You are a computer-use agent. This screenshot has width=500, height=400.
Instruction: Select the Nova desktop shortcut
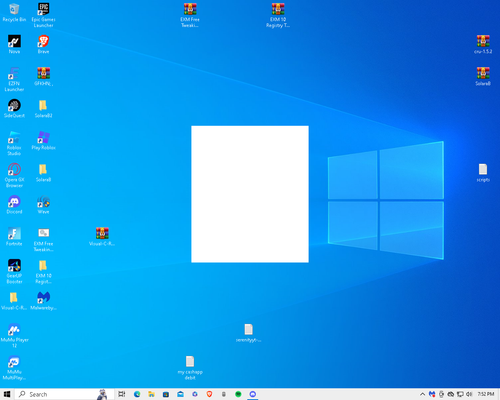tap(14, 44)
